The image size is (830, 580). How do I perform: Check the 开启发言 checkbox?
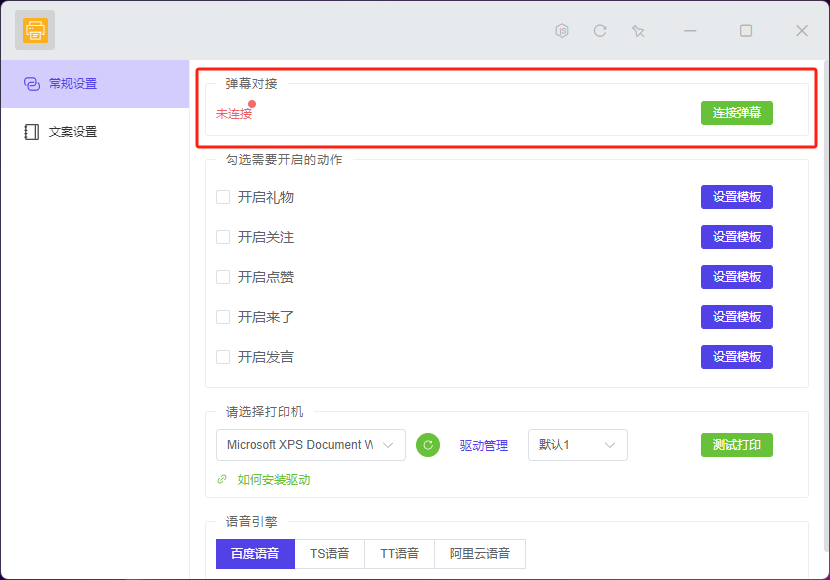tap(223, 357)
